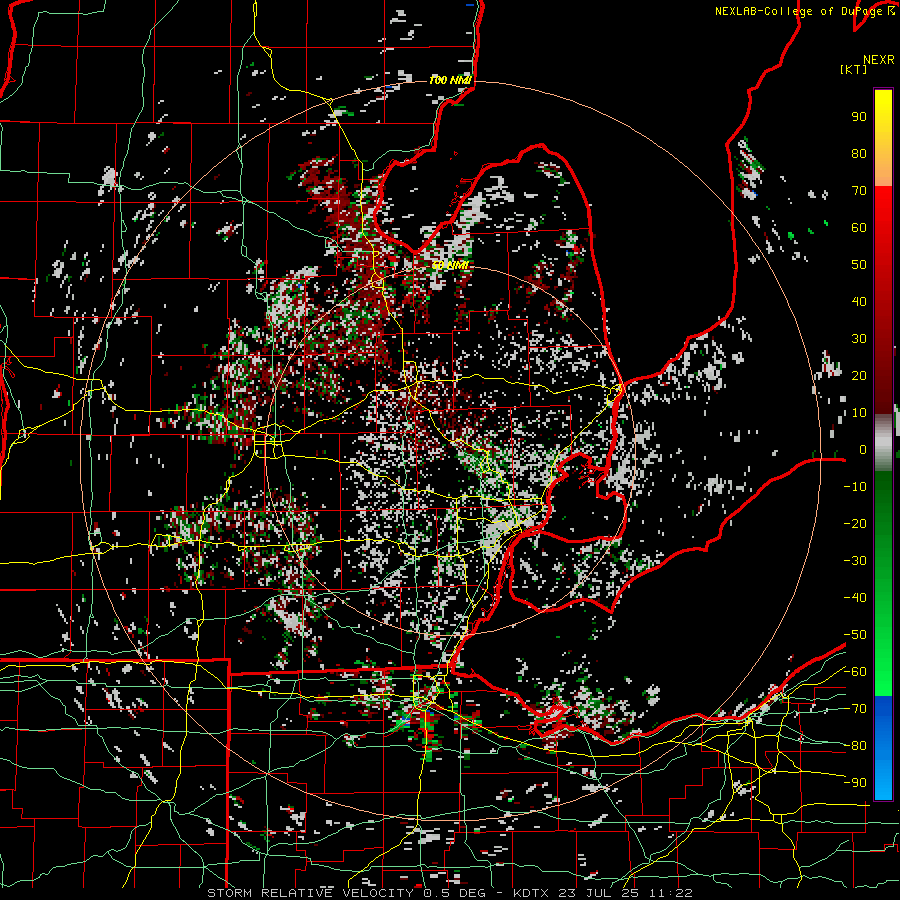Select the 60 value on velocity scale
The height and width of the screenshot is (900, 900).
859,228
